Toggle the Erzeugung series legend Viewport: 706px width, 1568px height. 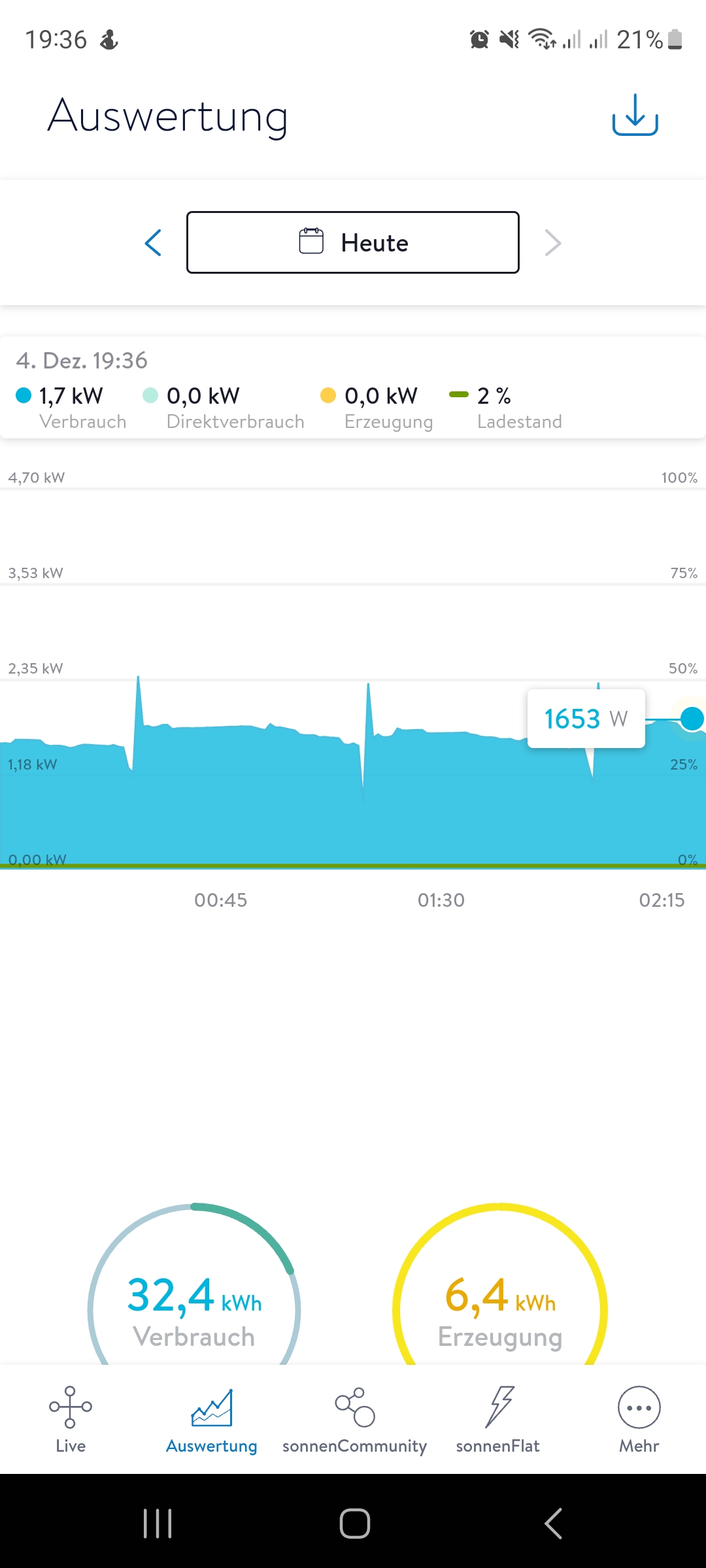[377, 408]
